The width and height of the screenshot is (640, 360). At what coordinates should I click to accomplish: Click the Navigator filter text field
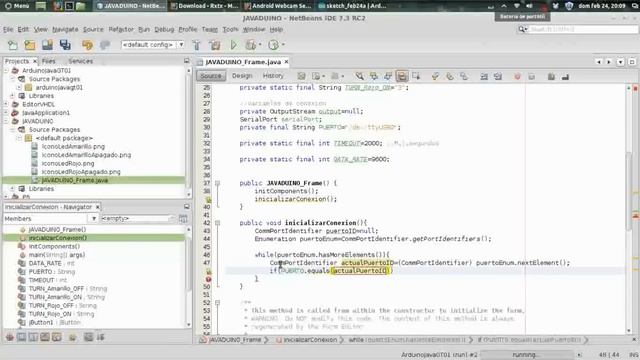tap(137, 218)
